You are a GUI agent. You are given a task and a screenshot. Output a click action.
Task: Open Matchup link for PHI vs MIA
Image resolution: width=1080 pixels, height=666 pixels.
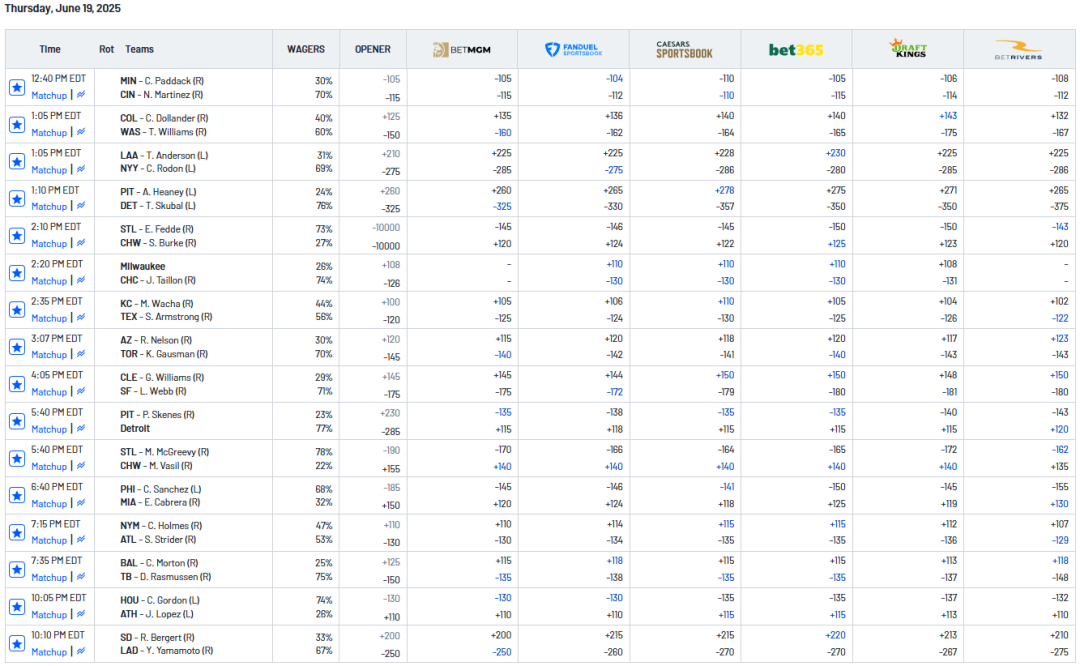pyautogui.click(x=49, y=504)
